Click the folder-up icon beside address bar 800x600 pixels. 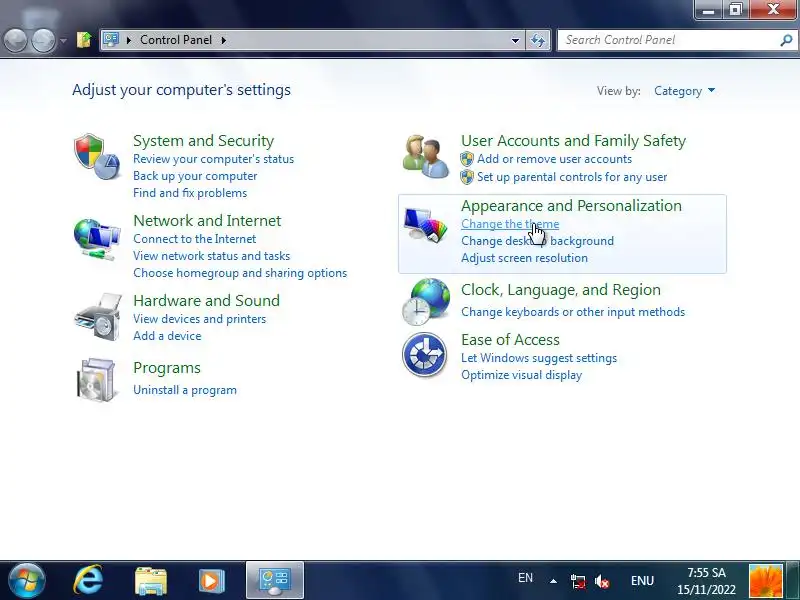pyautogui.click(x=84, y=39)
